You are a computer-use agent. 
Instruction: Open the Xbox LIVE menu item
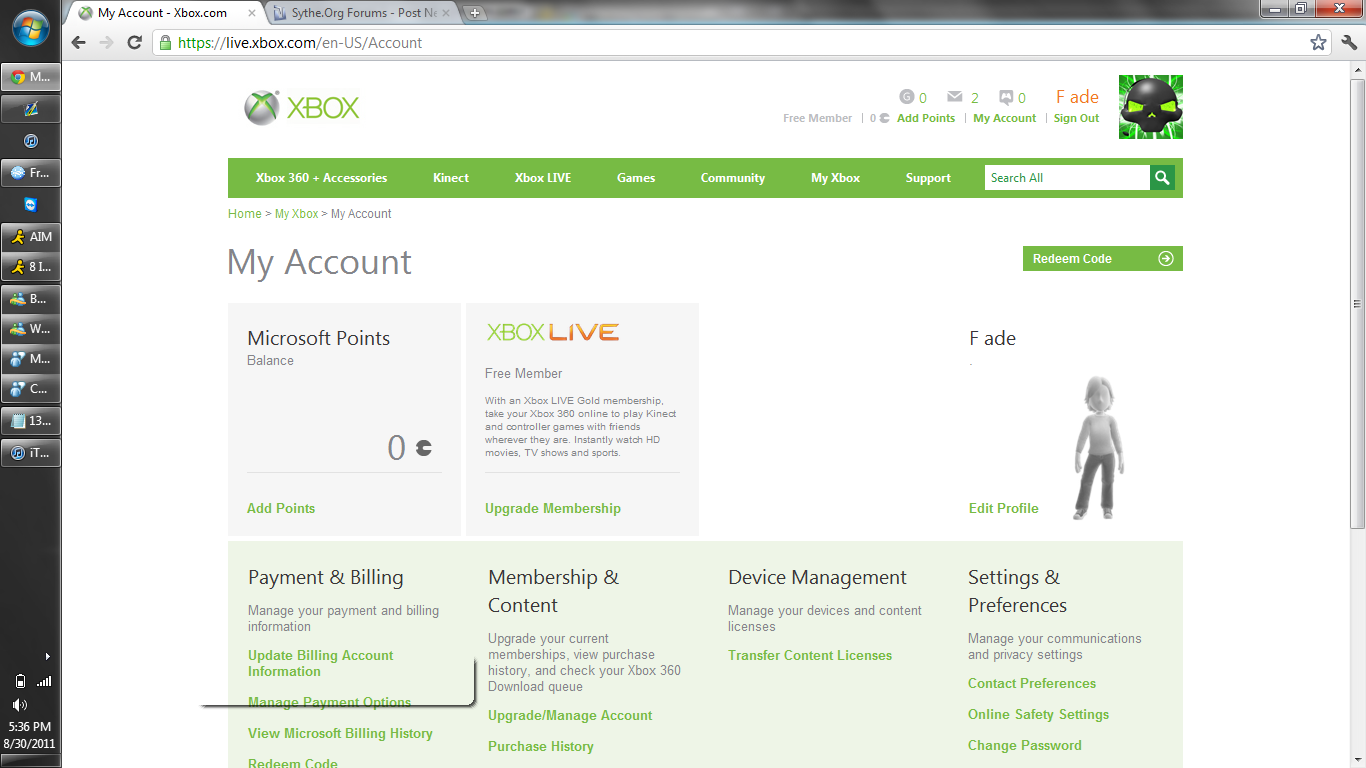[543, 178]
